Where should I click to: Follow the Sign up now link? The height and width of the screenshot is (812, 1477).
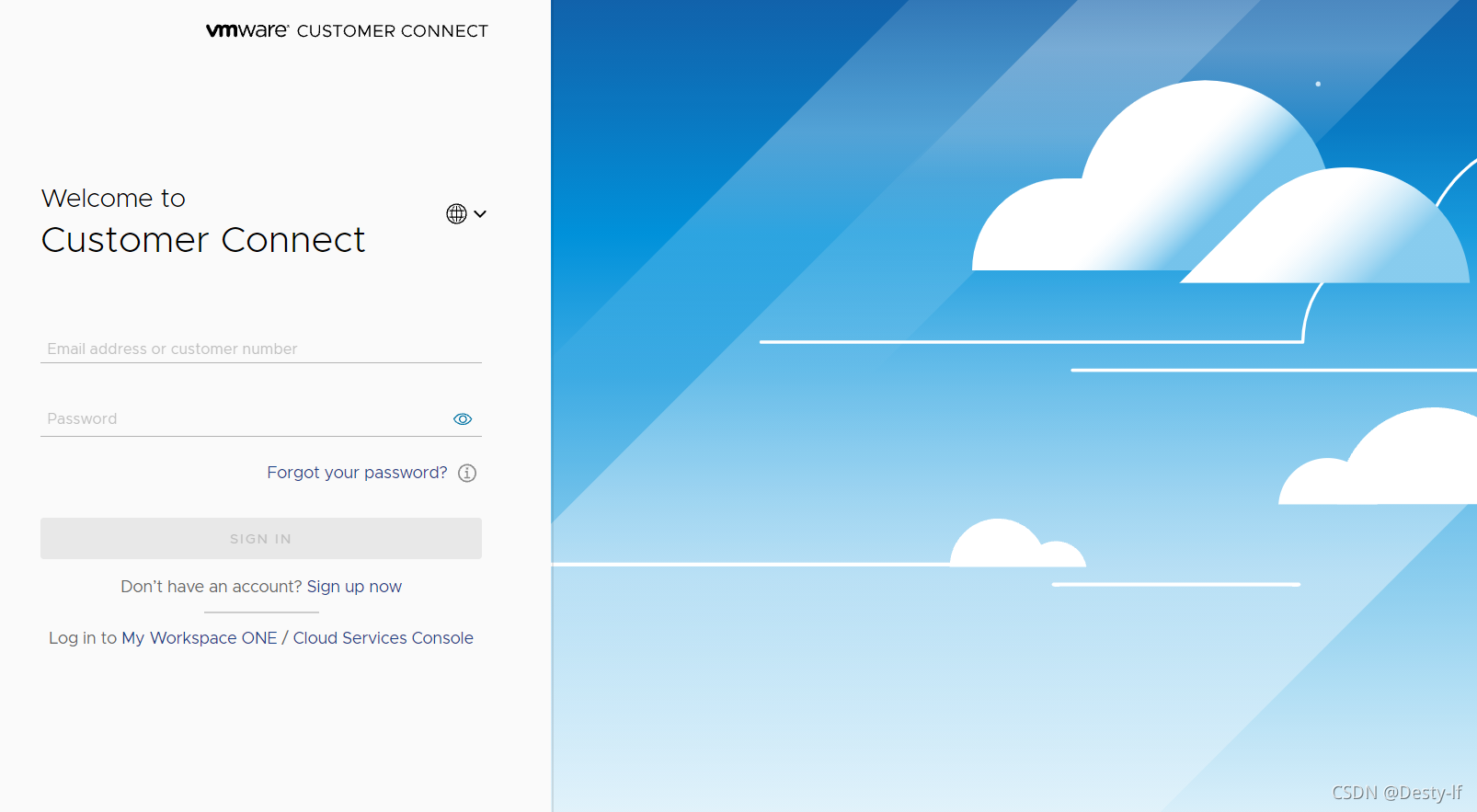(354, 587)
